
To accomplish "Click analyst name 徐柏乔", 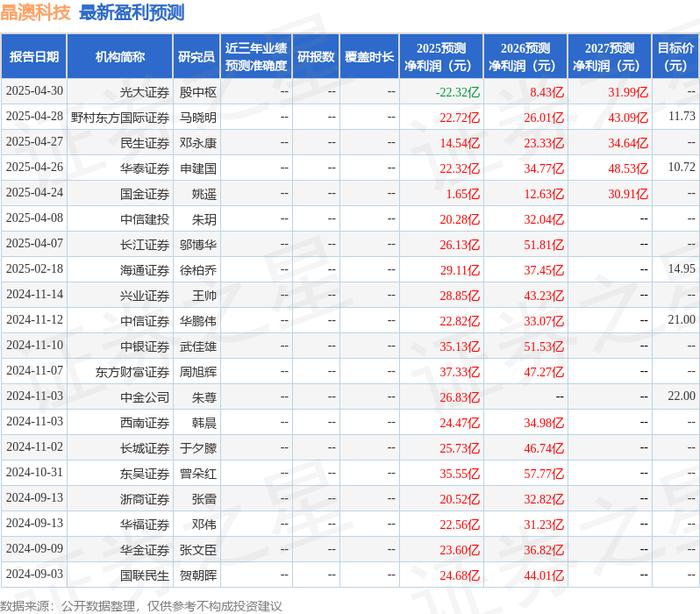I will [x=198, y=271].
